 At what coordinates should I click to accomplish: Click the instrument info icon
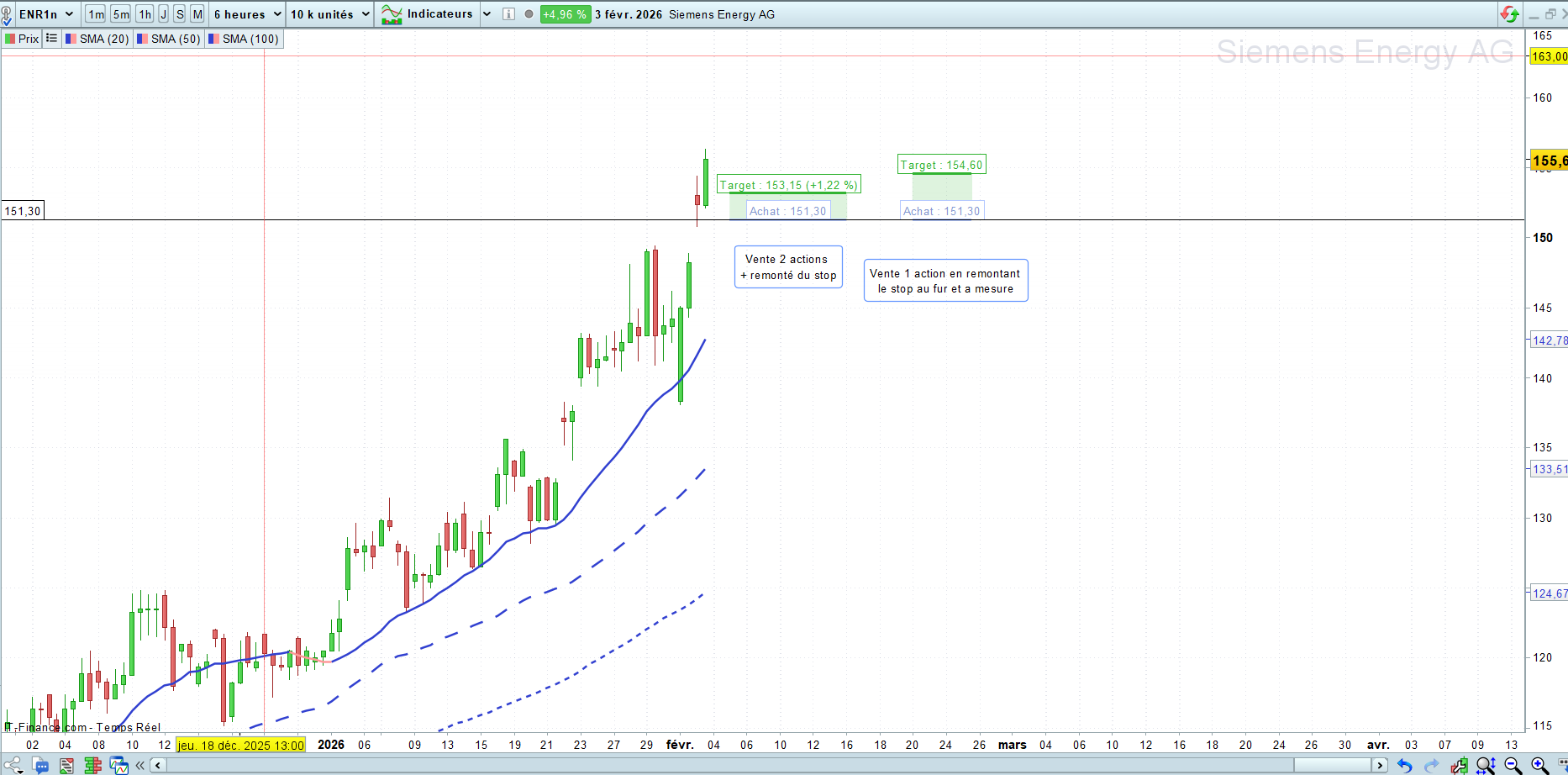tap(508, 14)
